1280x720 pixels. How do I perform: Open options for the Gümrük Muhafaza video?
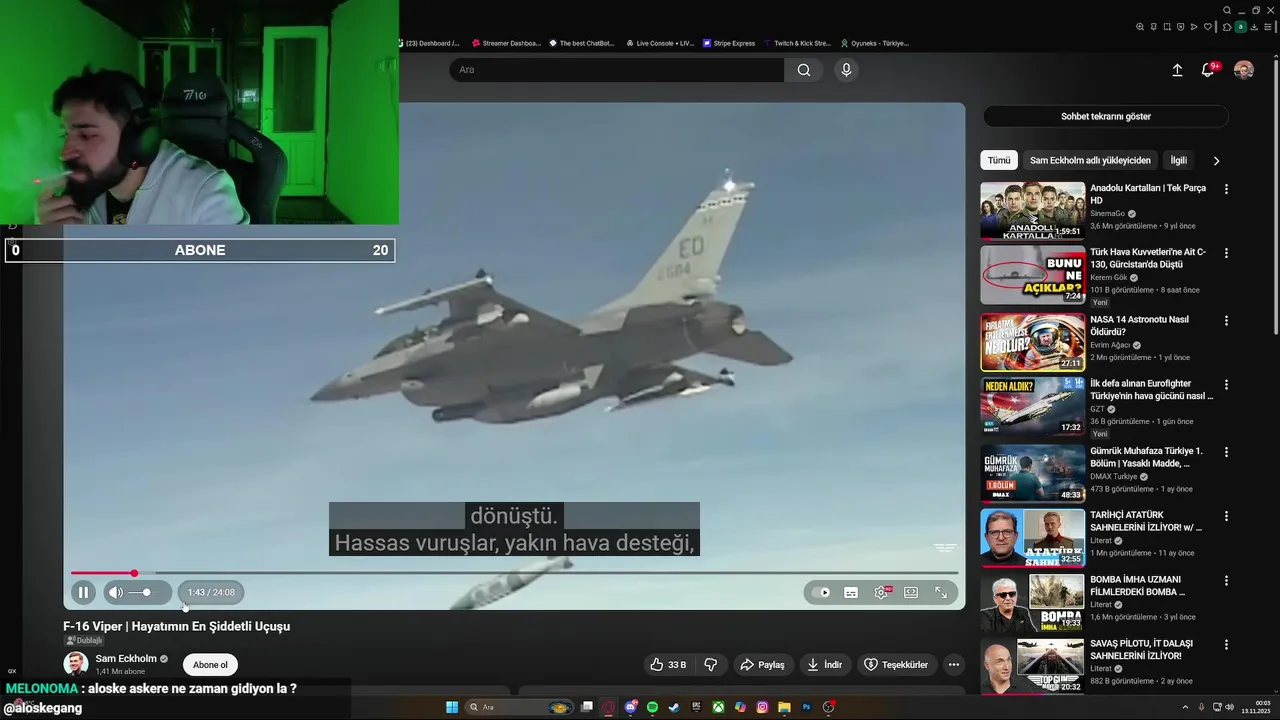click(x=1226, y=451)
